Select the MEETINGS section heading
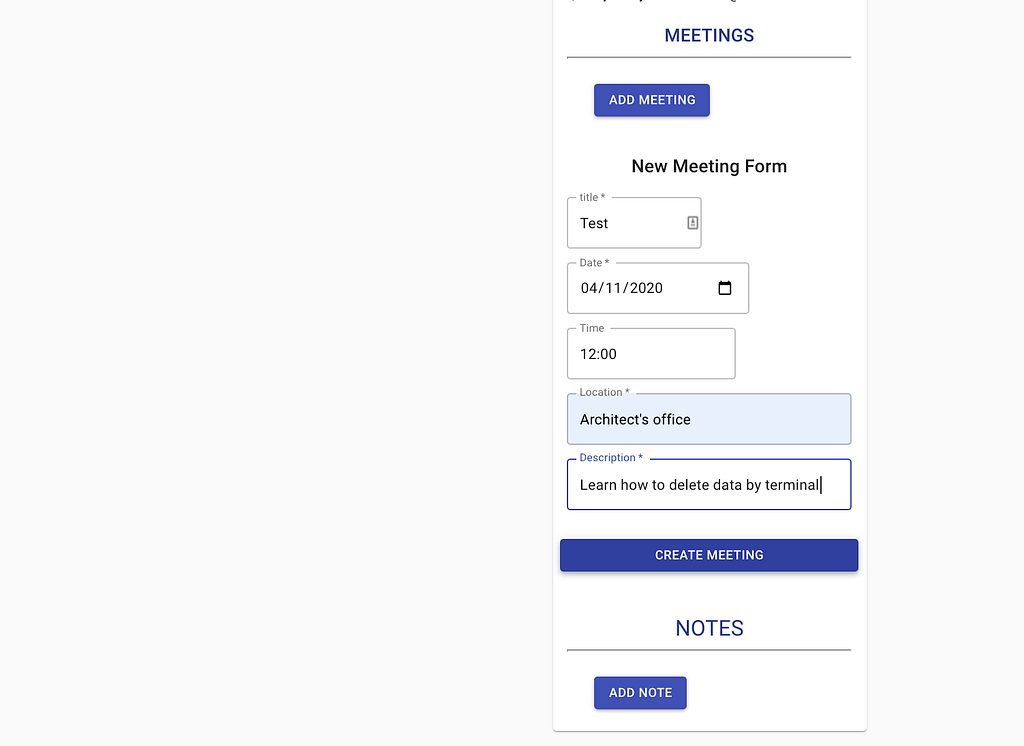 click(x=709, y=35)
